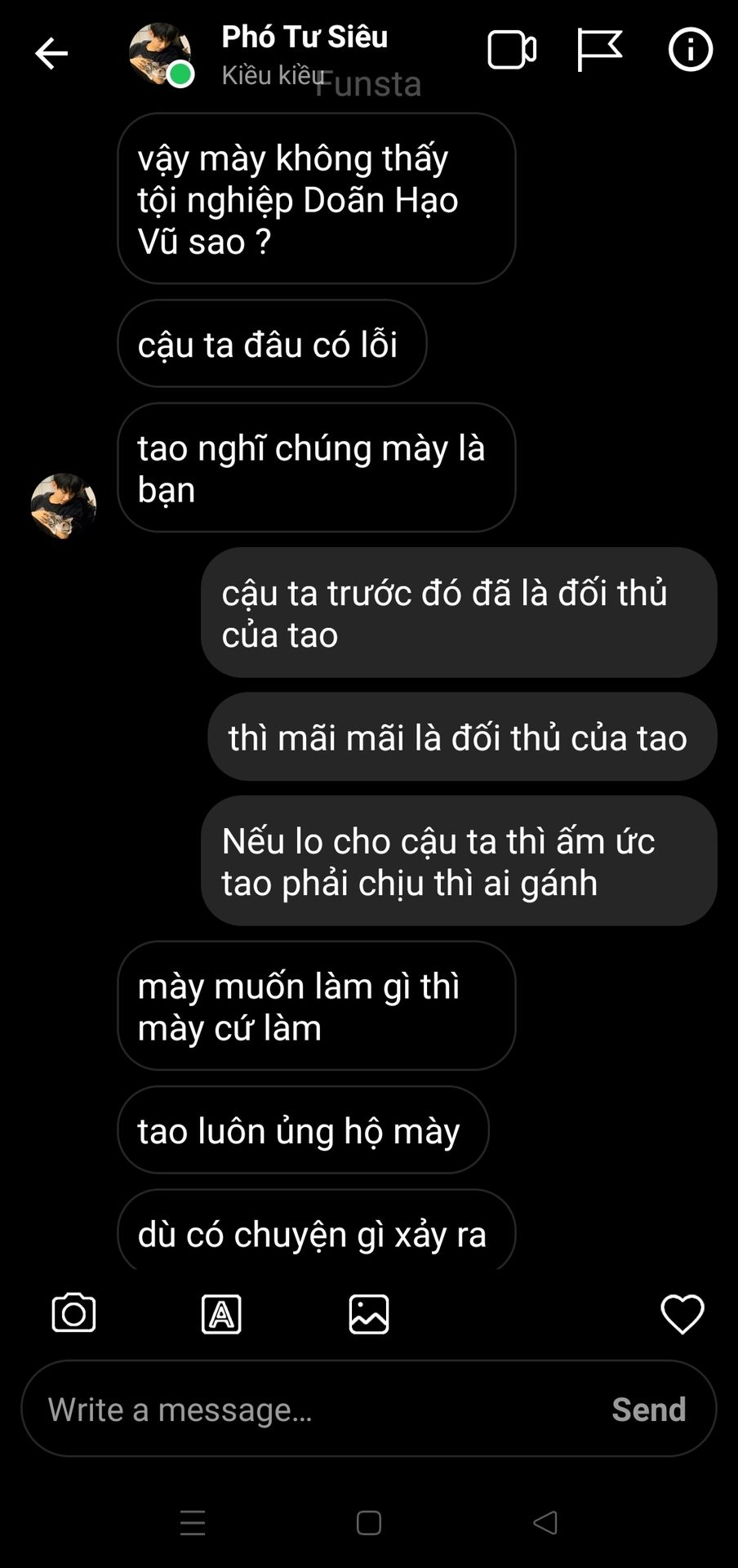Open the camera icon above message field

pyautogui.click(x=73, y=1313)
